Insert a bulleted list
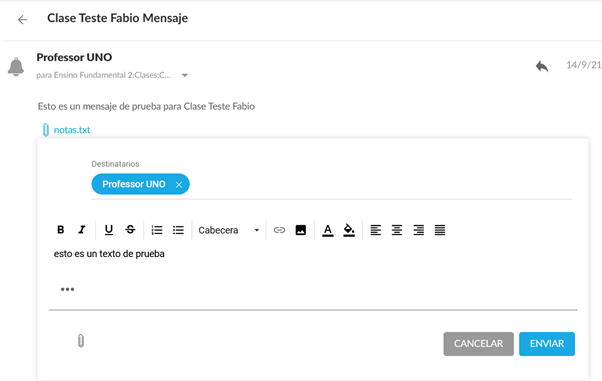 [x=178, y=230]
